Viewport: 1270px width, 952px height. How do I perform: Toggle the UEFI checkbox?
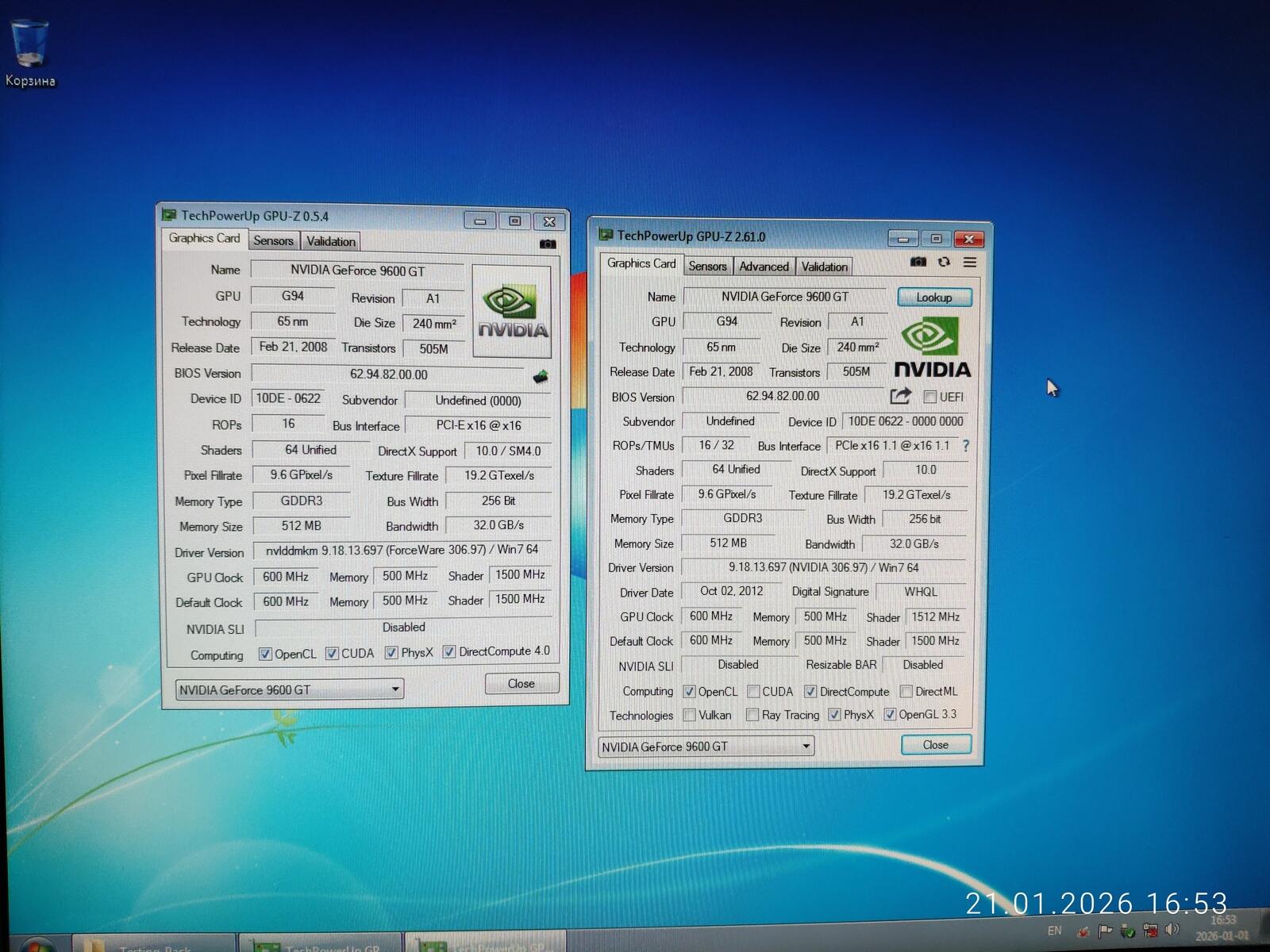[930, 397]
